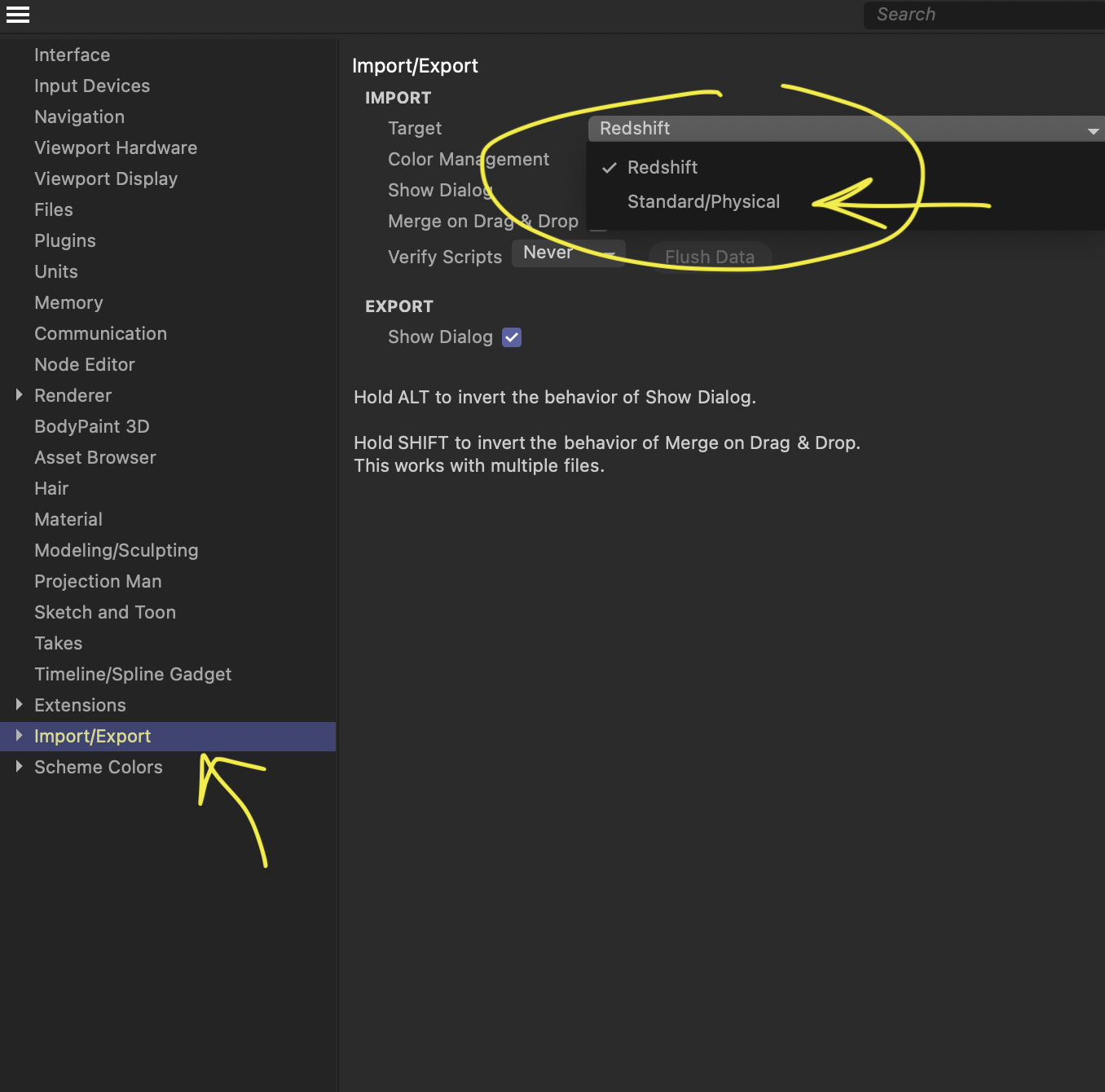Select Asset Browser category
The height and width of the screenshot is (1092, 1105).
pyautogui.click(x=95, y=457)
